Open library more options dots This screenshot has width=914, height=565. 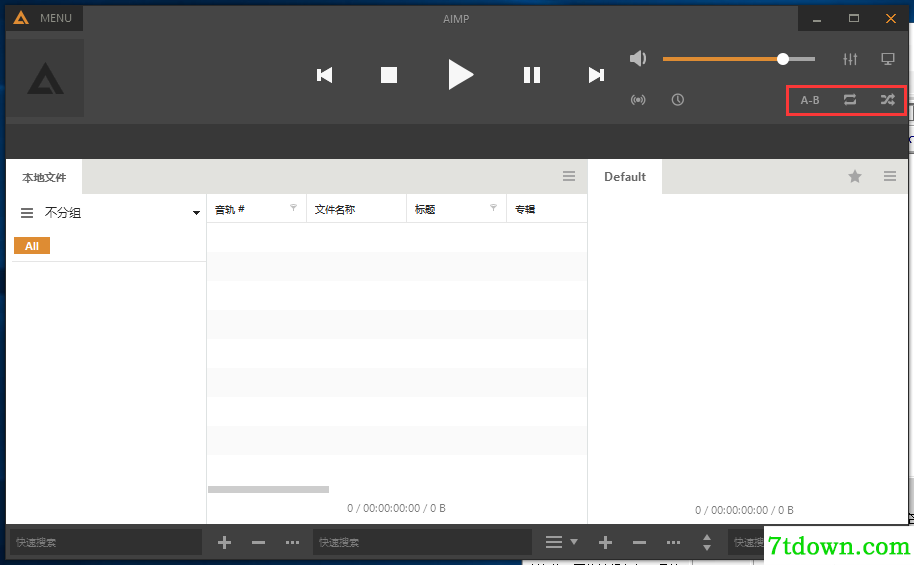[x=293, y=543]
